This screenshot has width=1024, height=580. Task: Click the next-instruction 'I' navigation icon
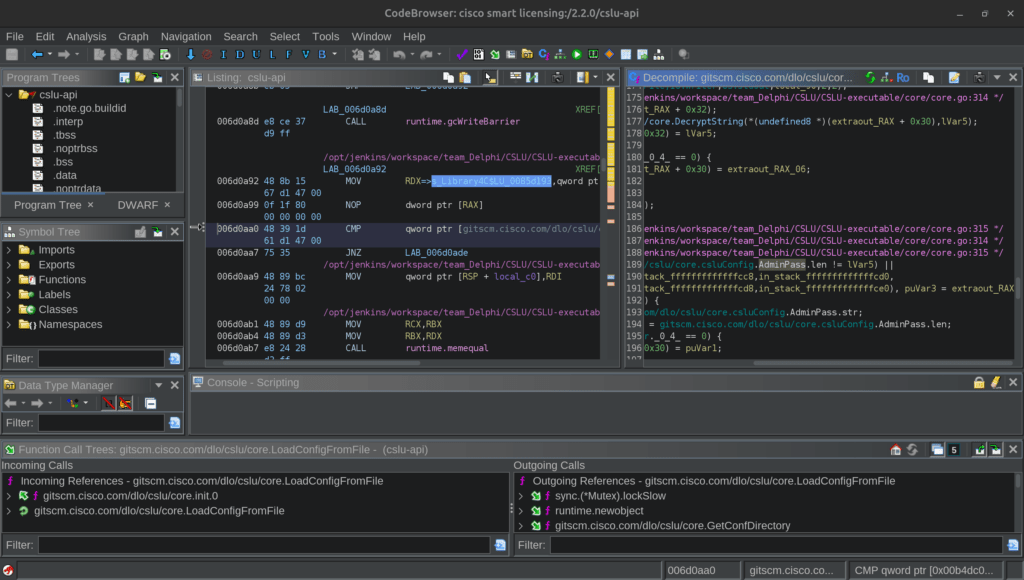pyautogui.click(x=223, y=55)
